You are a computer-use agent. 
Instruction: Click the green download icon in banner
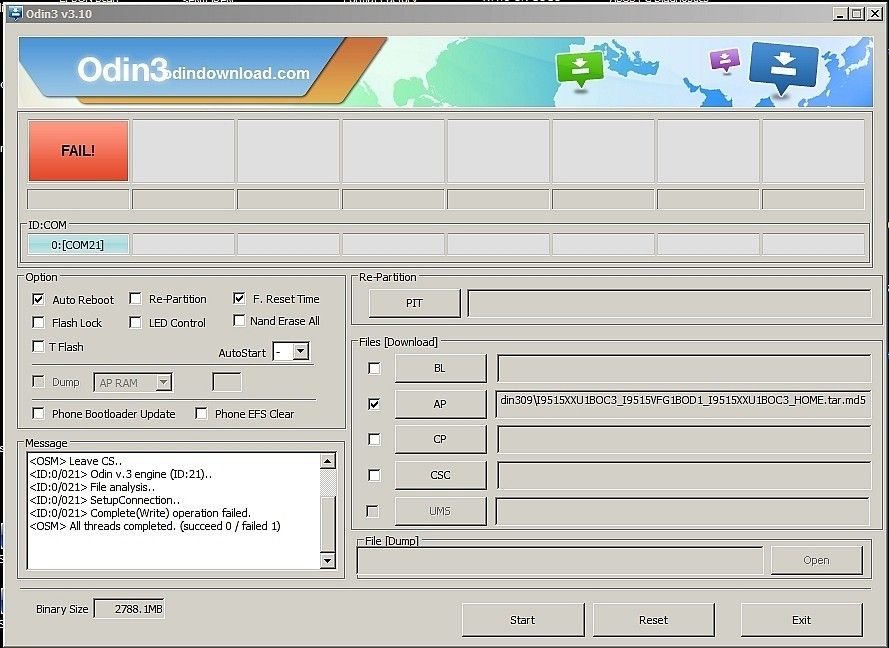click(579, 69)
